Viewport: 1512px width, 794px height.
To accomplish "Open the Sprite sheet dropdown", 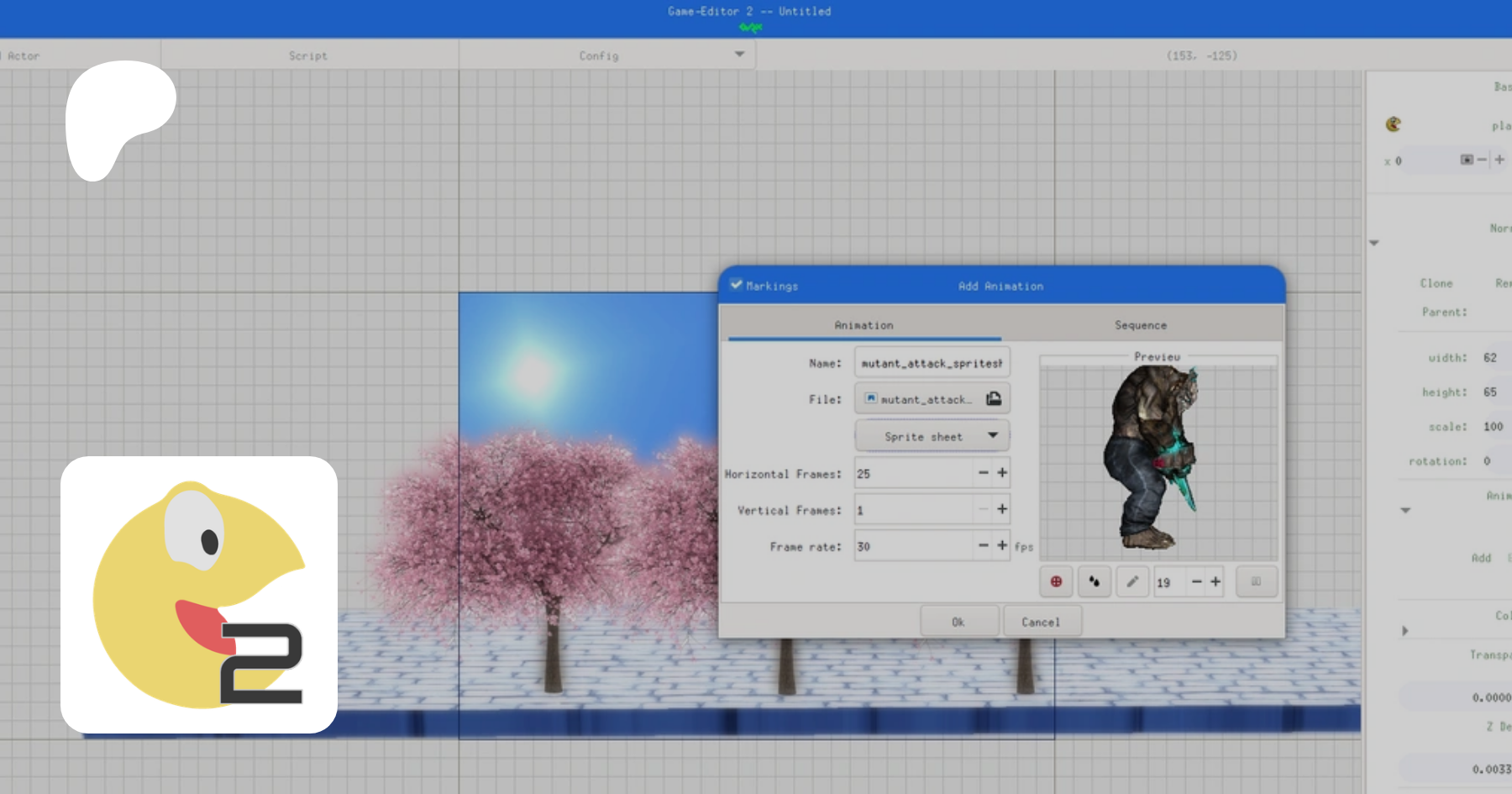I will 932,436.
